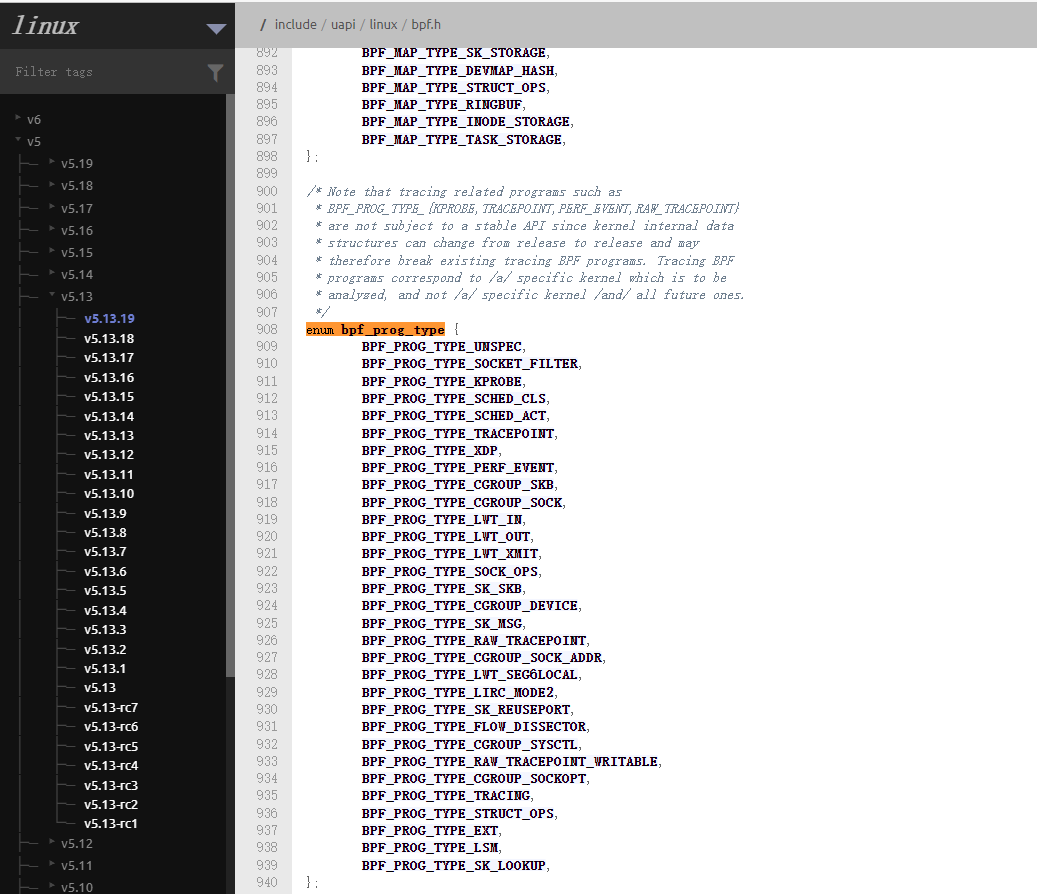
Task: Expand the v5.14 version group
Action: [52, 272]
